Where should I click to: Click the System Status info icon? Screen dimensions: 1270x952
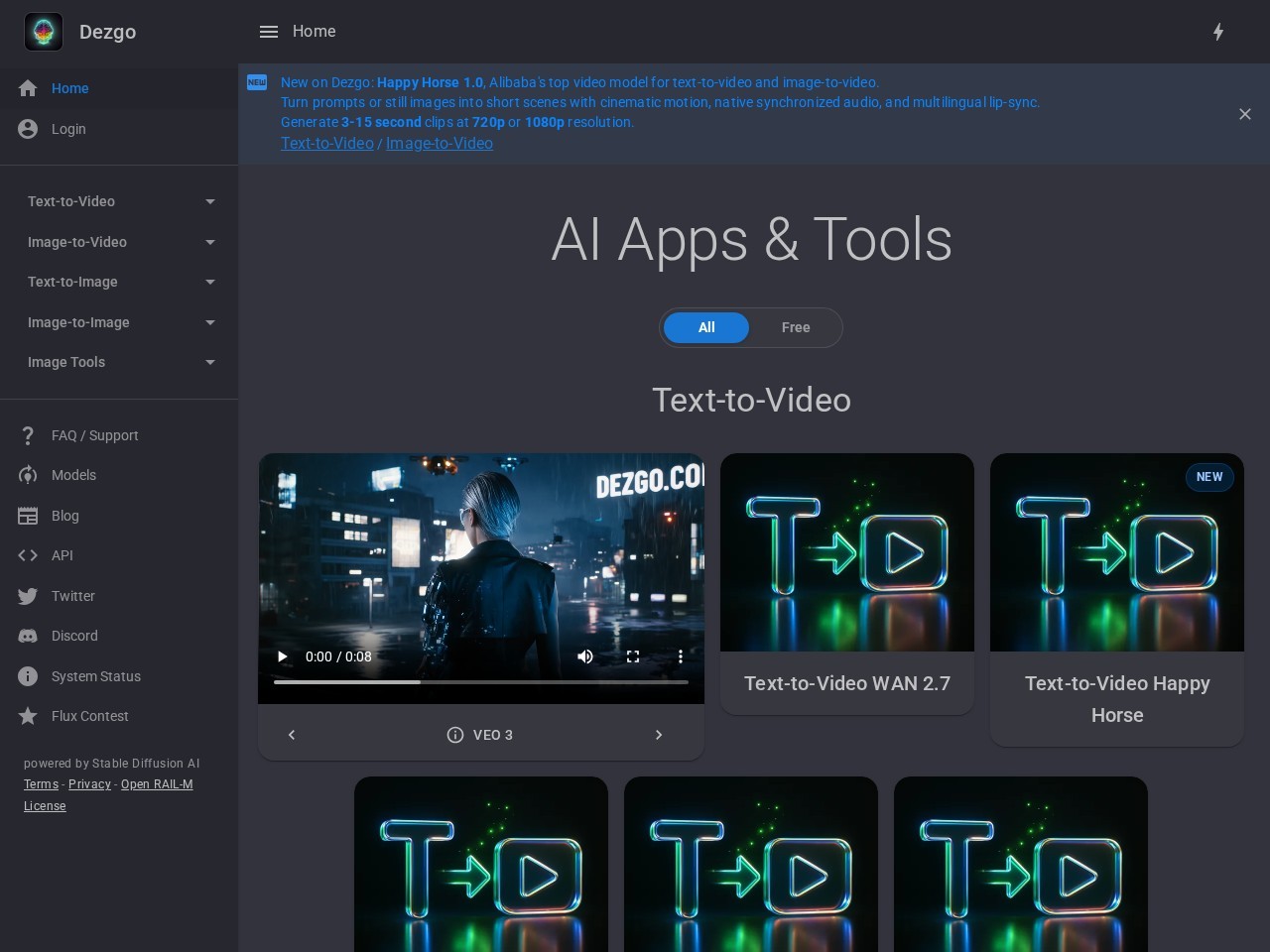(x=28, y=676)
